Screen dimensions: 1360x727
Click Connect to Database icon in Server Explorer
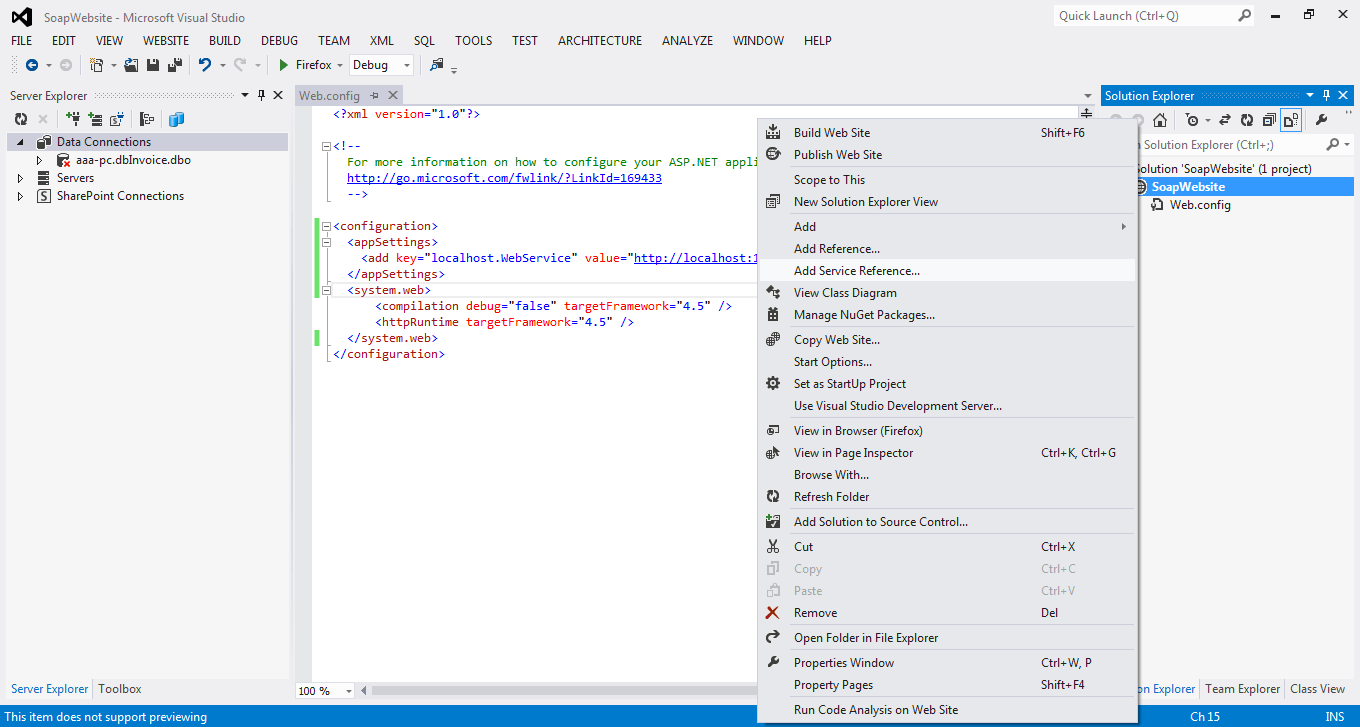click(73, 119)
